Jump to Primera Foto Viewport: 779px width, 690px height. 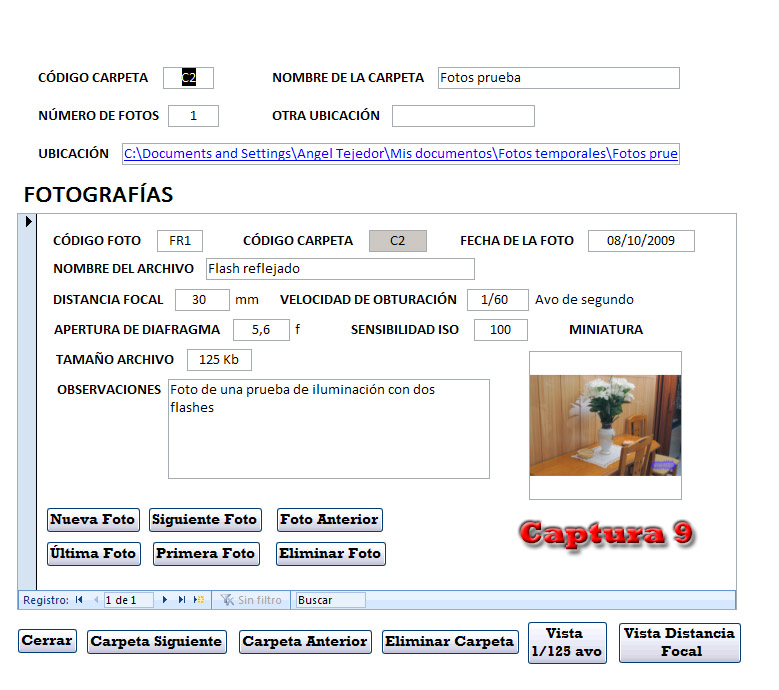click(x=206, y=553)
